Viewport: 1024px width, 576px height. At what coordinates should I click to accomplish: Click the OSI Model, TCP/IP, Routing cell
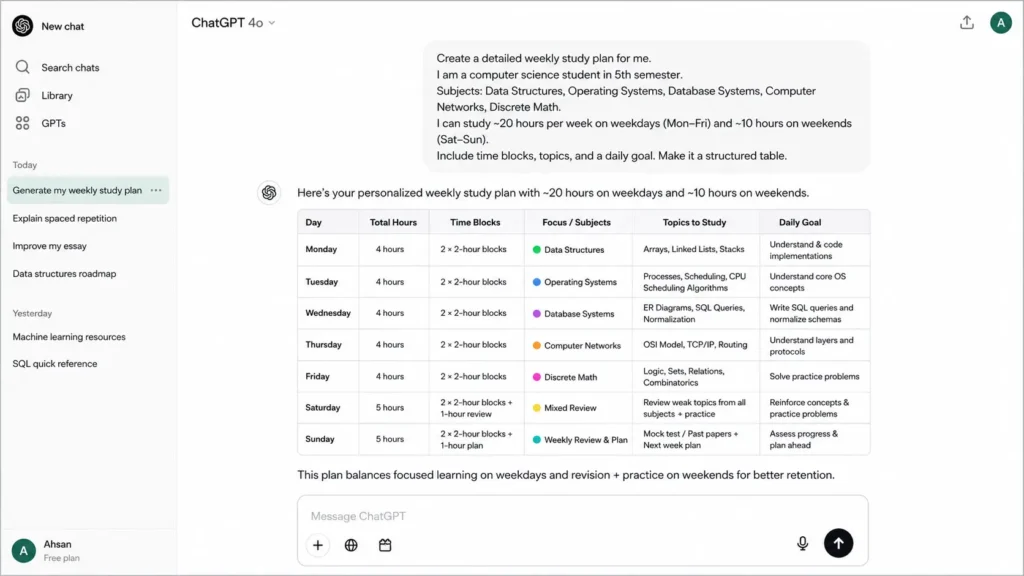click(695, 344)
